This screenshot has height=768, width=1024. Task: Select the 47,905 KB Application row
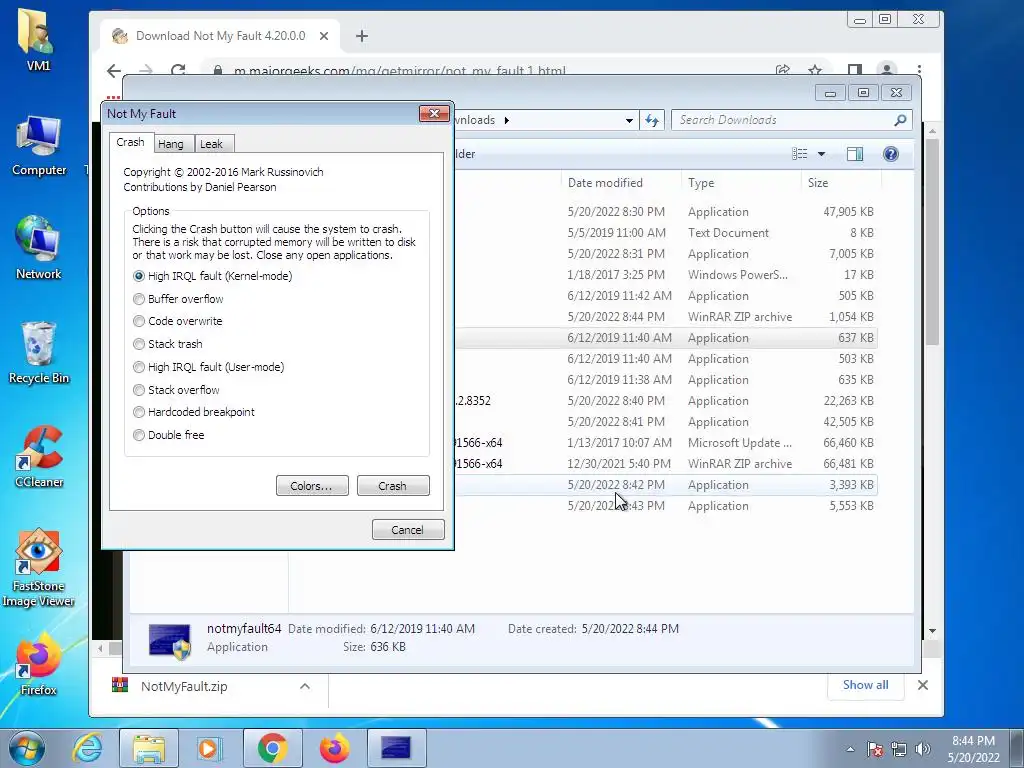click(666, 212)
